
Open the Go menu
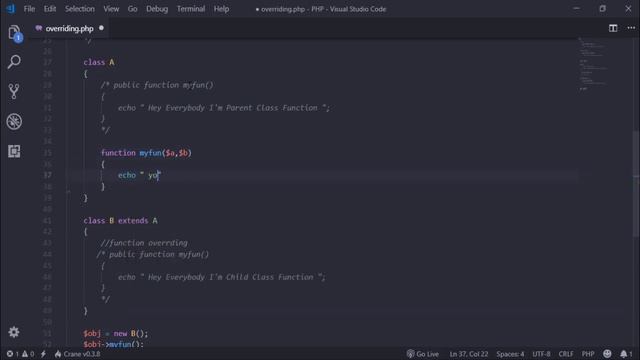[132, 9]
